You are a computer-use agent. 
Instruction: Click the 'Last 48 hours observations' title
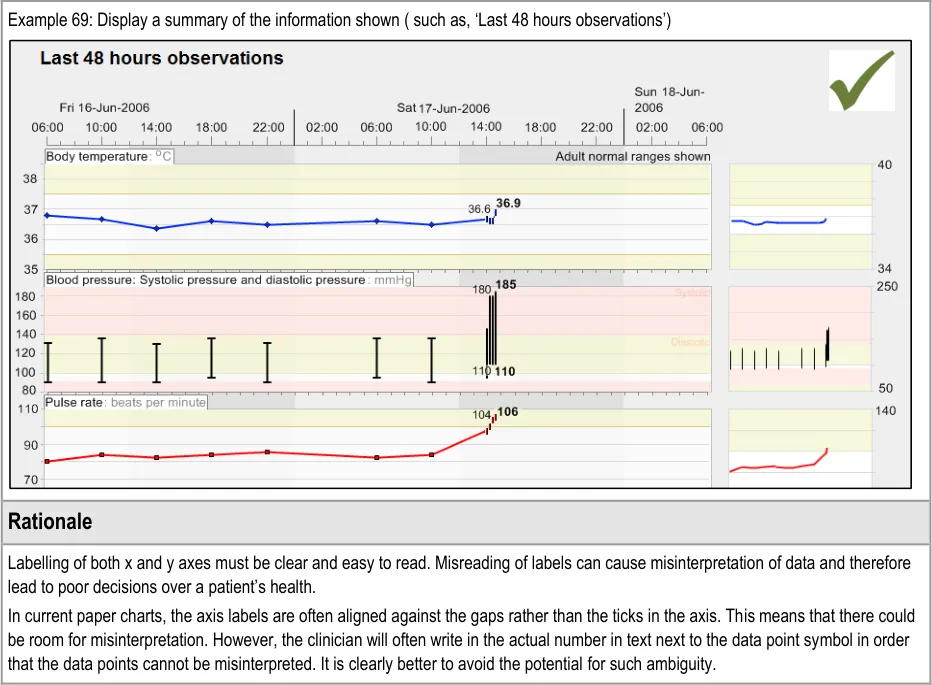161,59
